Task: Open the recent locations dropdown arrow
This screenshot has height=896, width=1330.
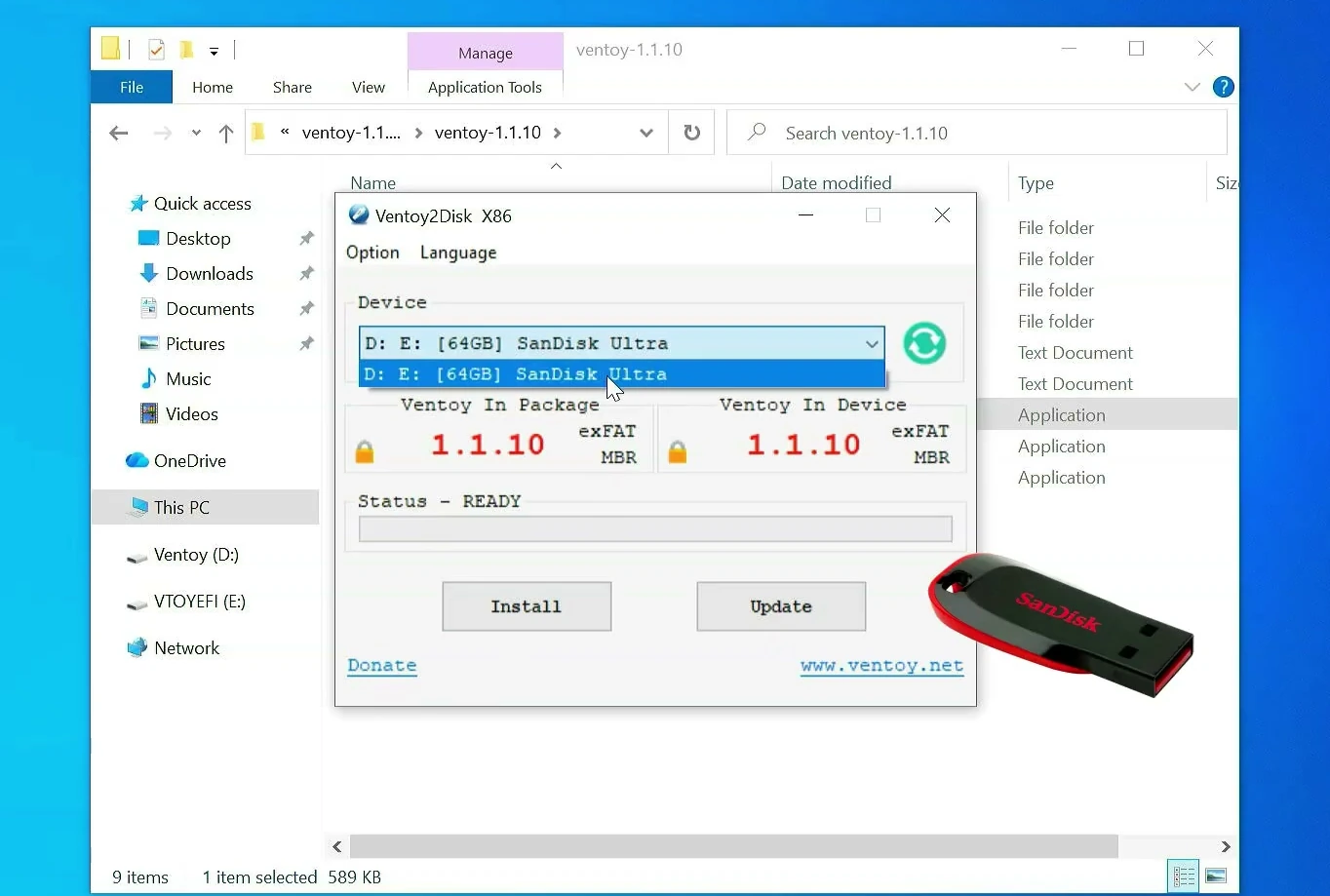Action: pos(196,134)
